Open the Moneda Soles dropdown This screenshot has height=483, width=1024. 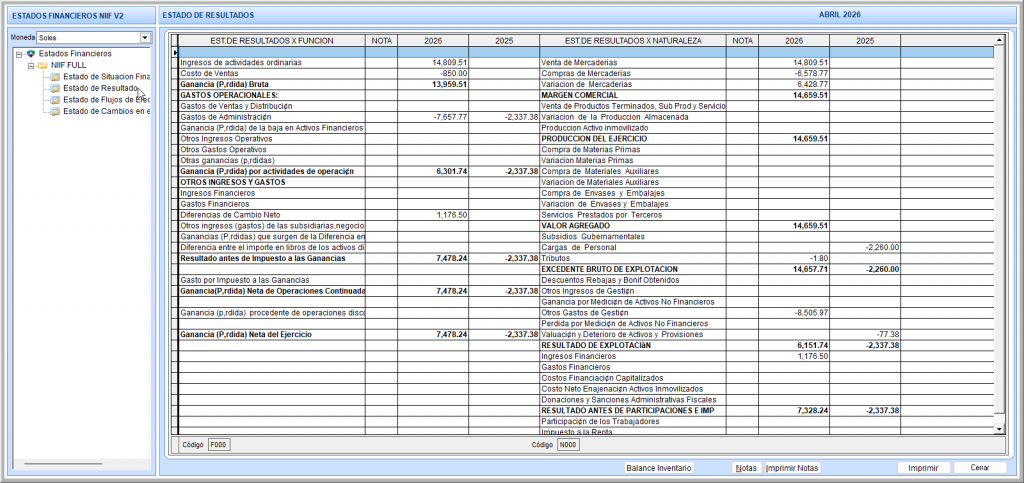pos(145,38)
